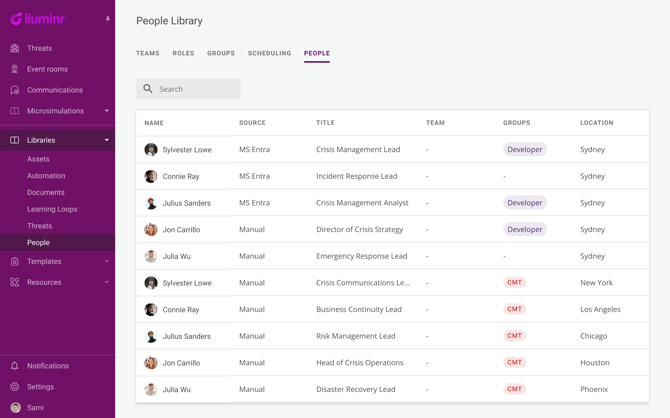Click the Microsimulations icon
Viewport: 670px width, 418px height.
[x=15, y=111]
